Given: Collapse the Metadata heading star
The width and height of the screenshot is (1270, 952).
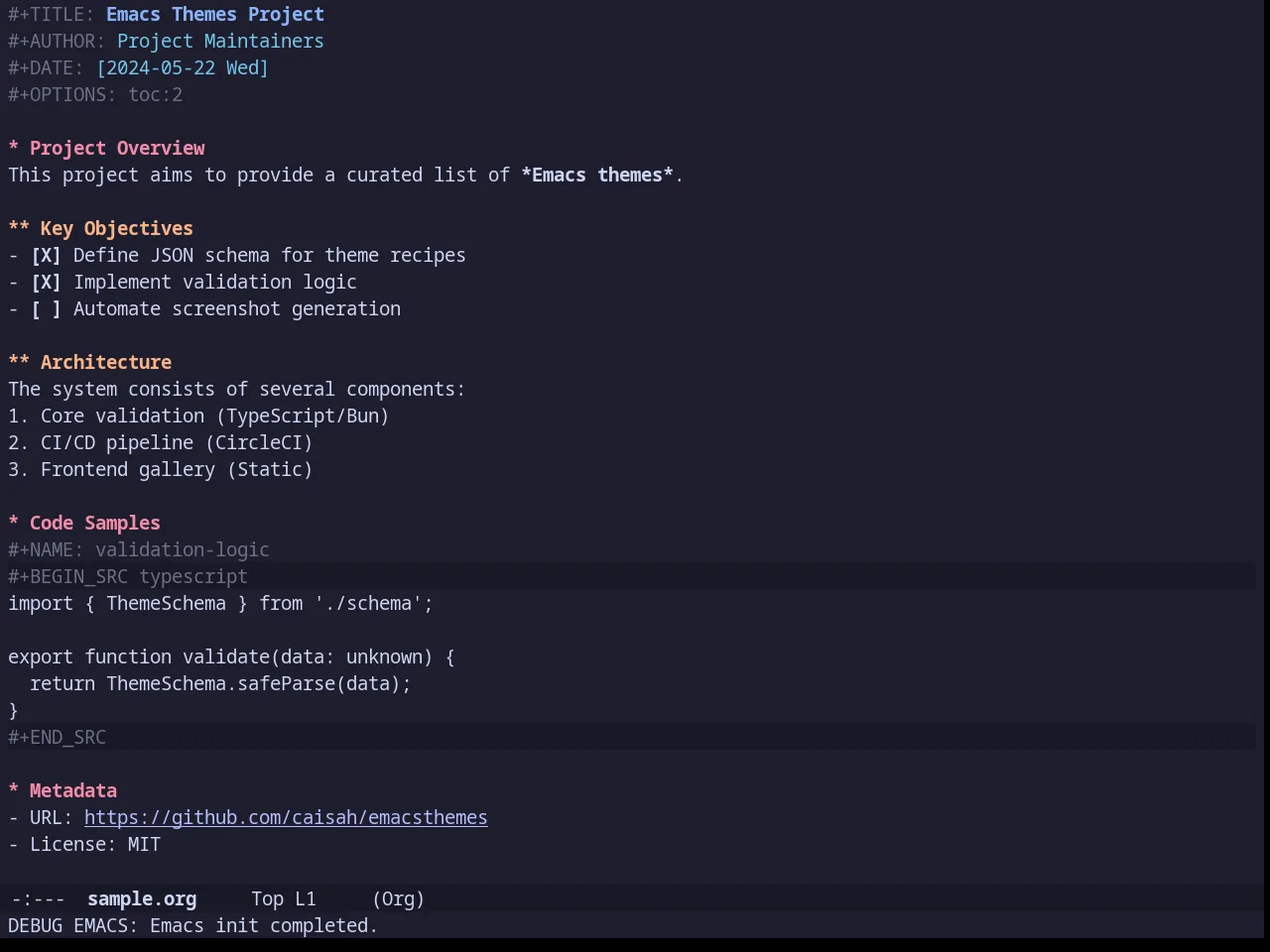Looking at the screenshot, I should tap(14, 790).
